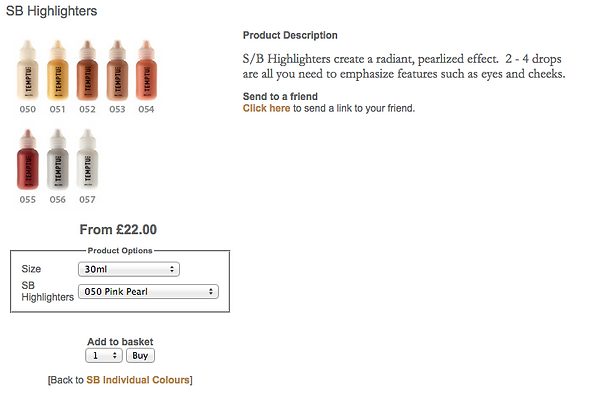
Task: Open the basket quantity dropdown
Action: [x=104, y=356]
